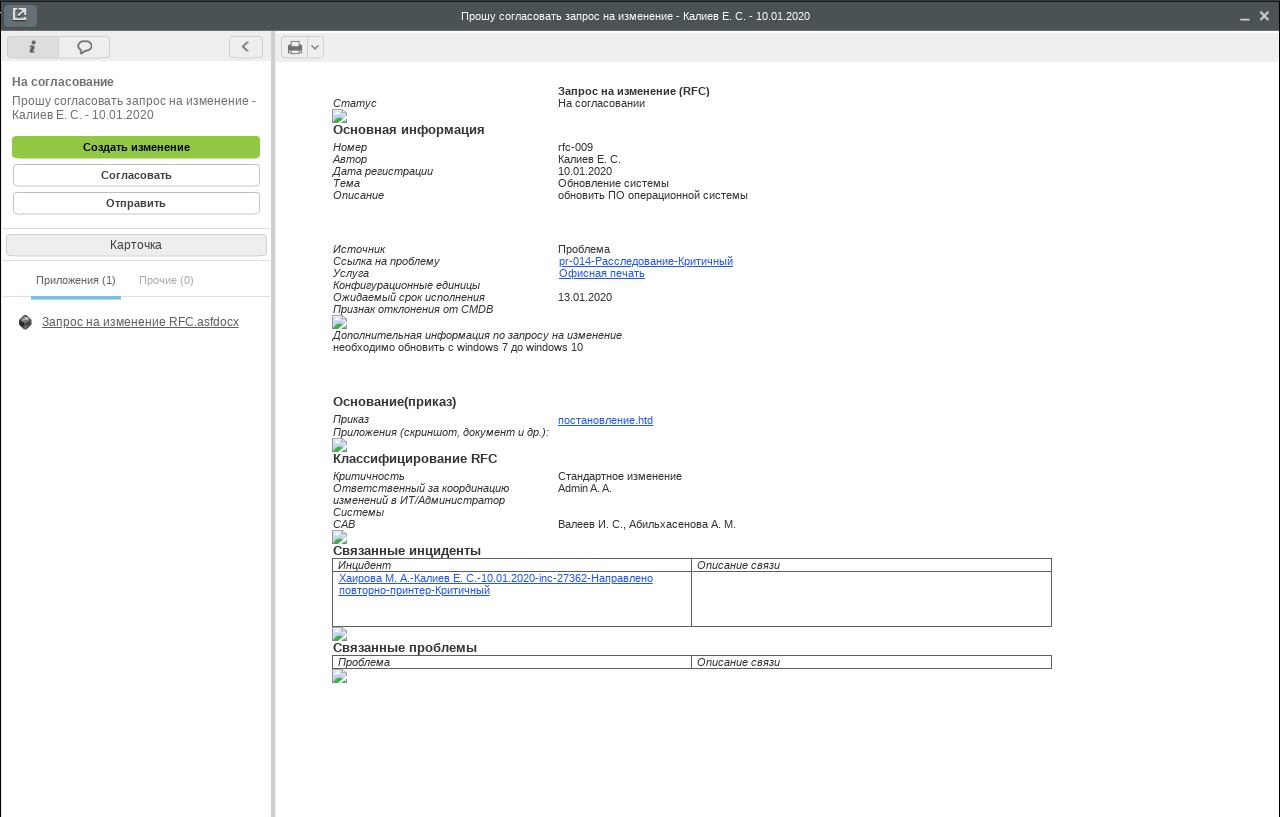Minimize the request window

[1245, 16]
